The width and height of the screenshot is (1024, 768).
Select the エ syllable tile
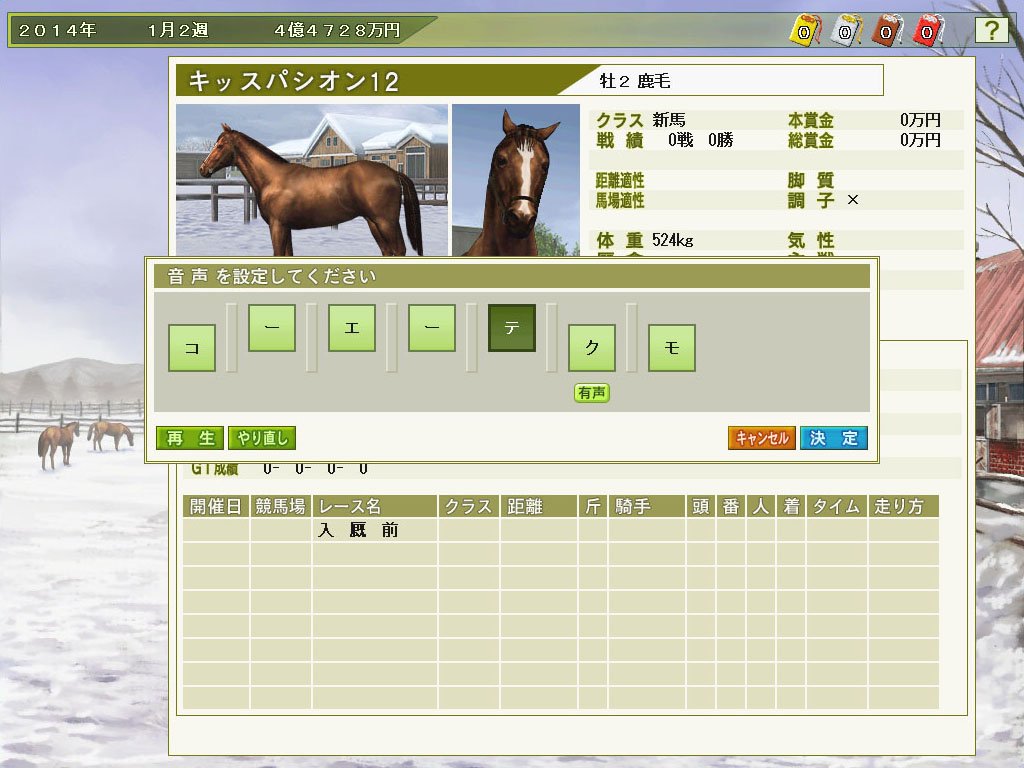(x=352, y=328)
